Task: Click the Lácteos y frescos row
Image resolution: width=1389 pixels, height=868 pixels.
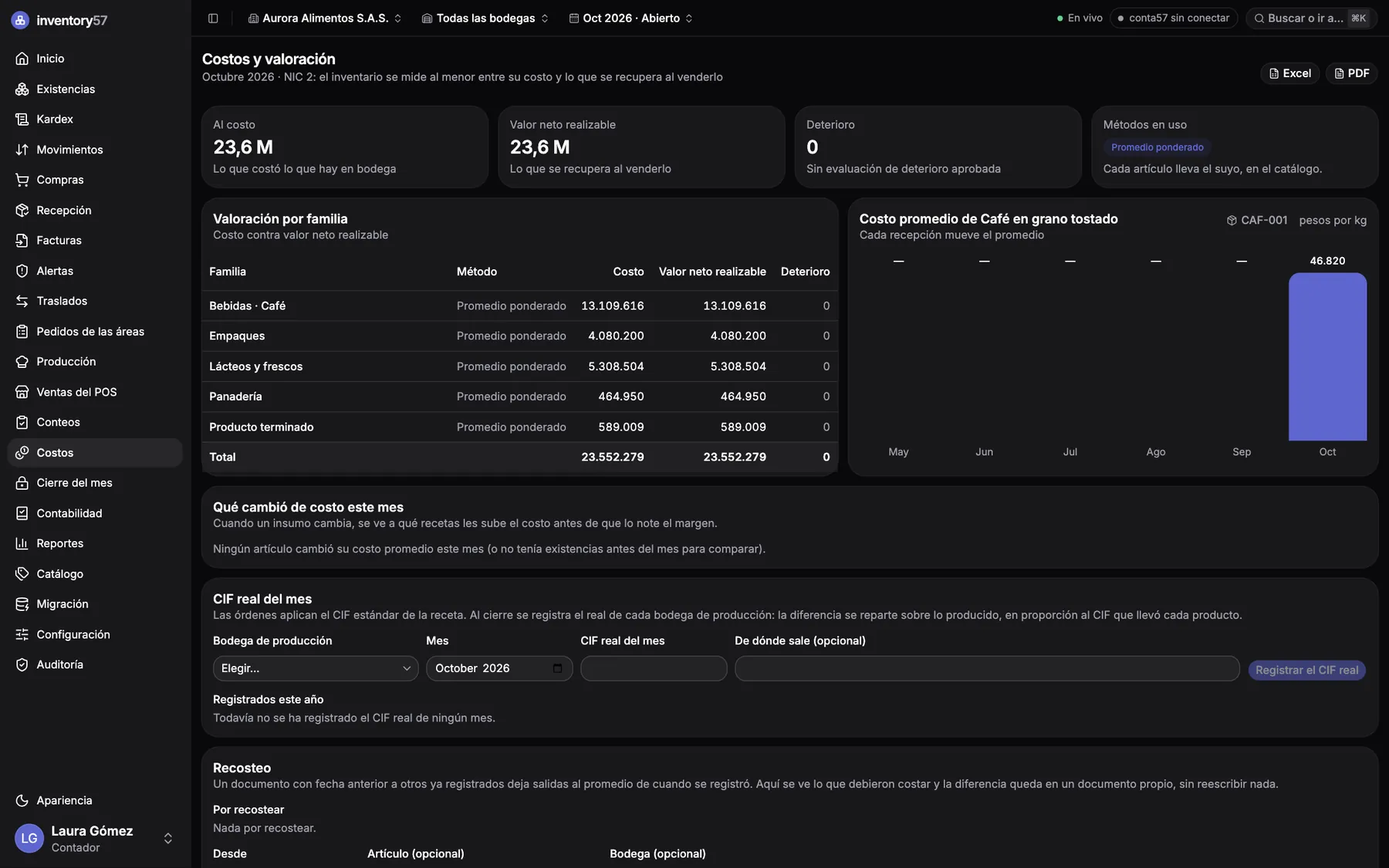Action: tap(519, 366)
